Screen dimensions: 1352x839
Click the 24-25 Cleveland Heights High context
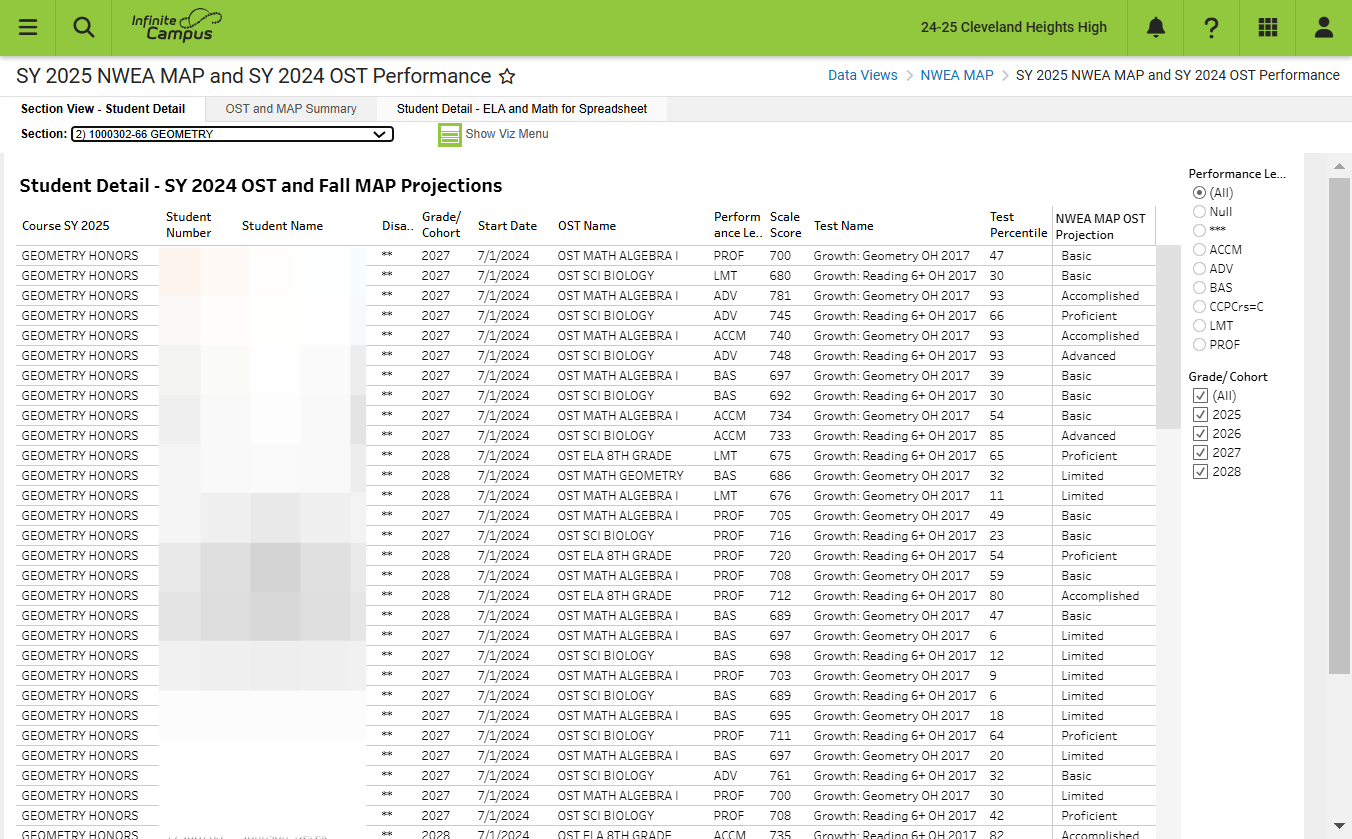[x=1014, y=27]
